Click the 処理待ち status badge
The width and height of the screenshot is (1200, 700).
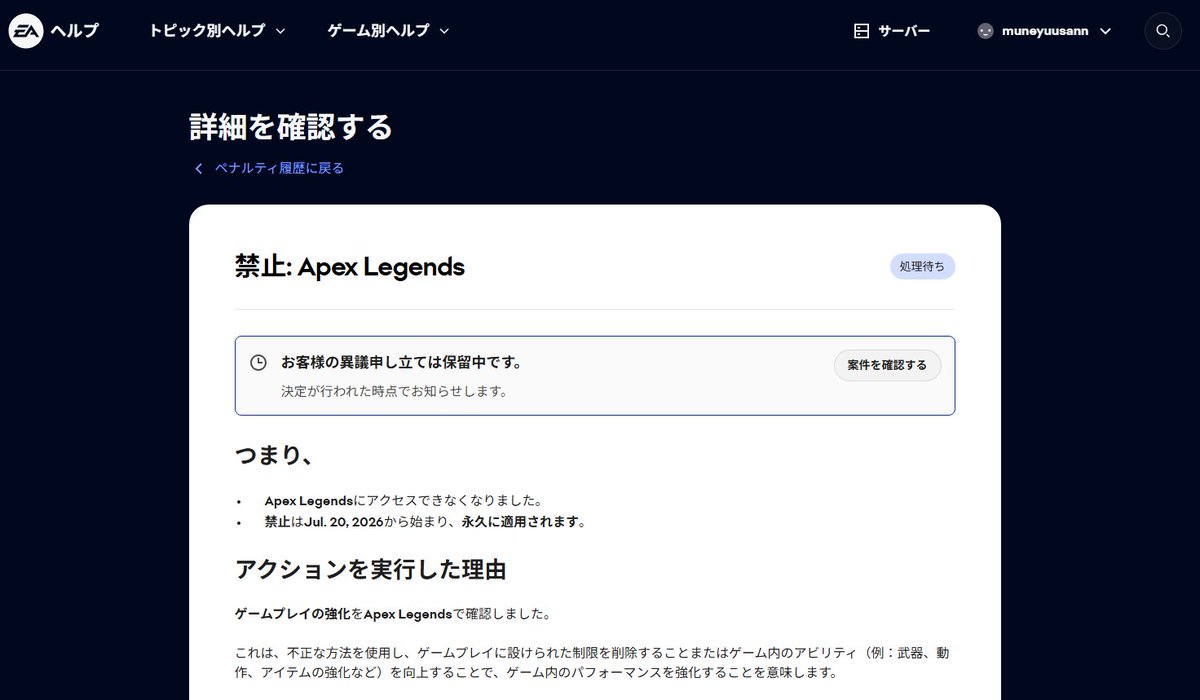[x=922, y=267]
